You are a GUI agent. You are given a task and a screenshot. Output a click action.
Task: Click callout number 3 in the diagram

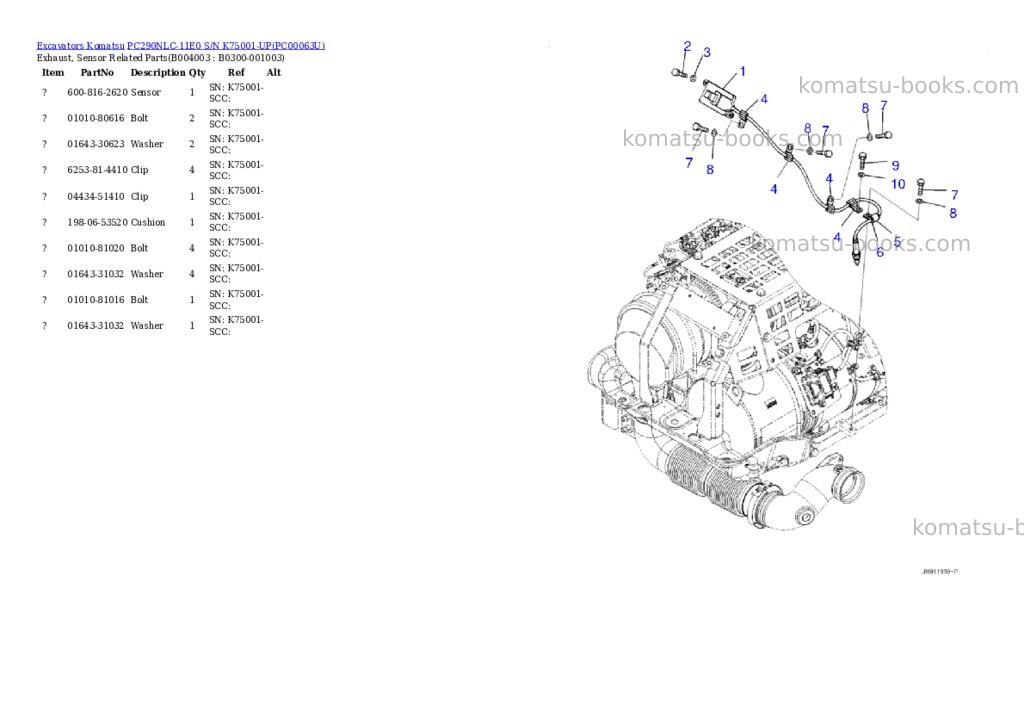707,52
